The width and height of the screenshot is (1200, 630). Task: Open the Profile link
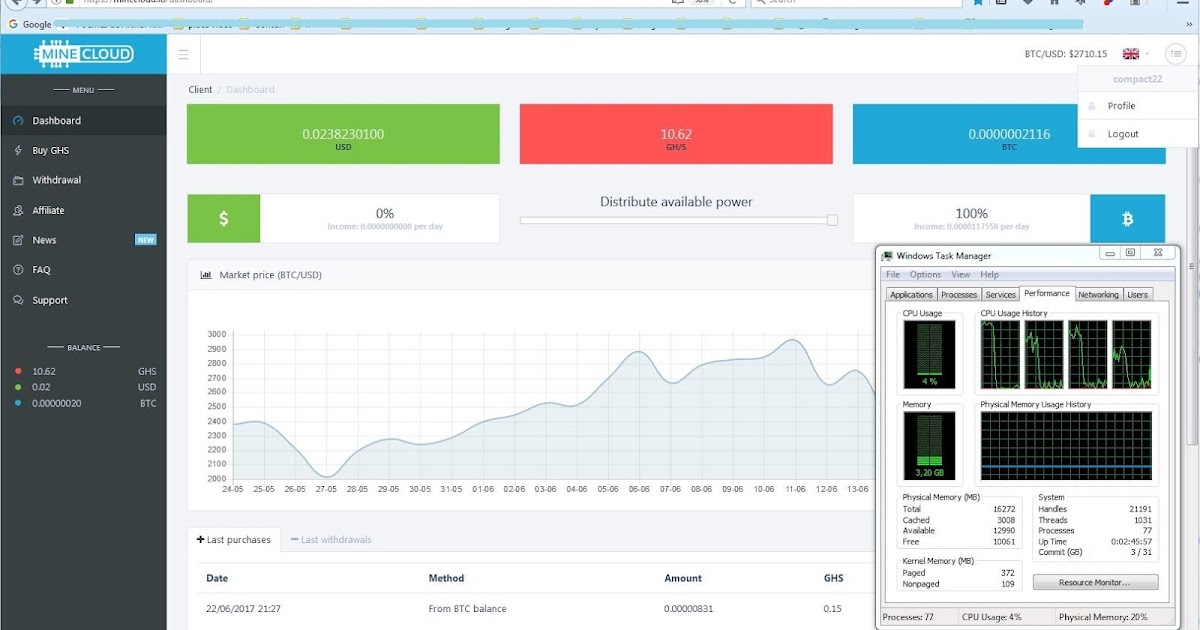1123,105
